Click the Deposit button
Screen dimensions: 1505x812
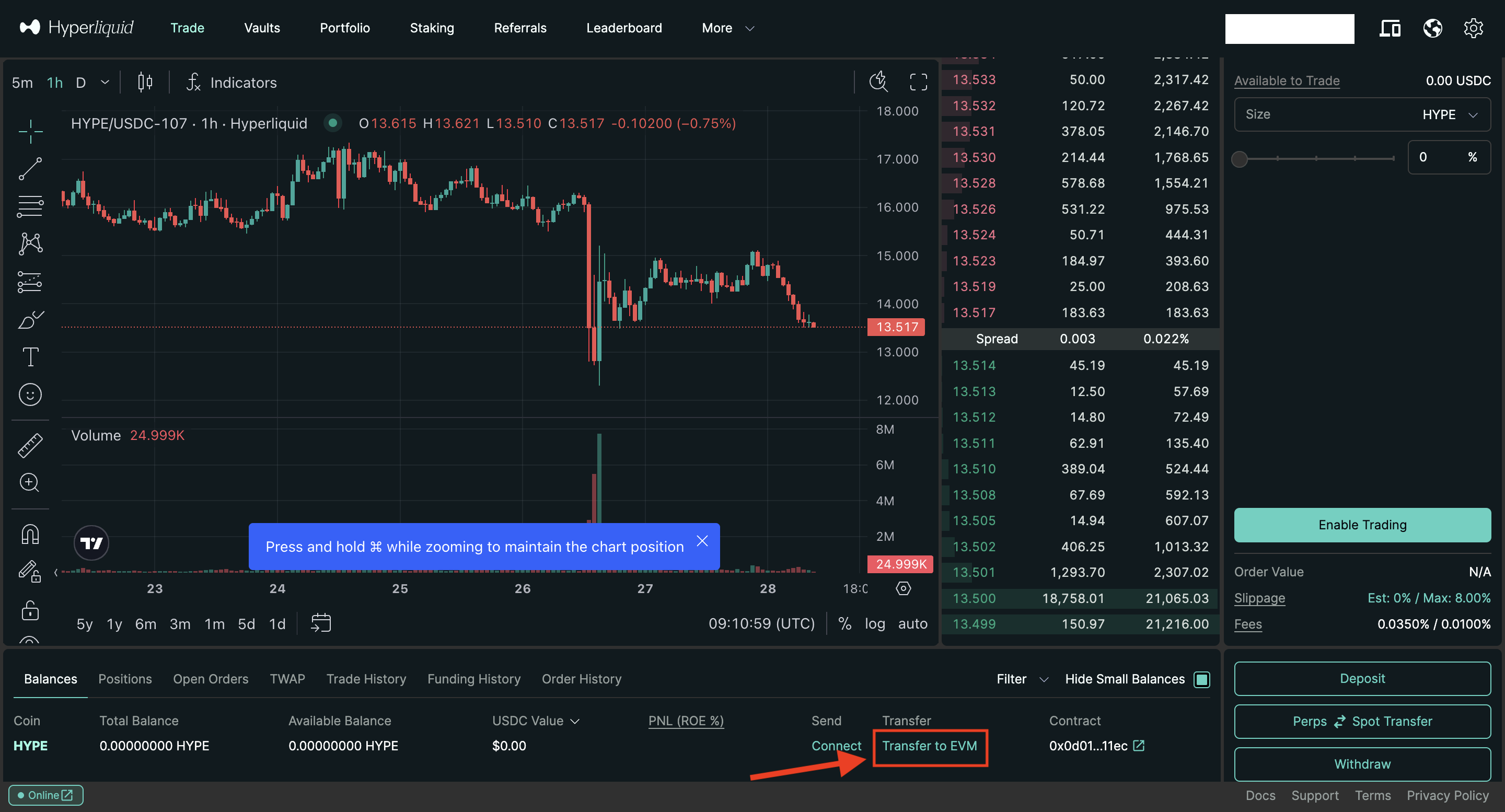(x=1362, y=678)
